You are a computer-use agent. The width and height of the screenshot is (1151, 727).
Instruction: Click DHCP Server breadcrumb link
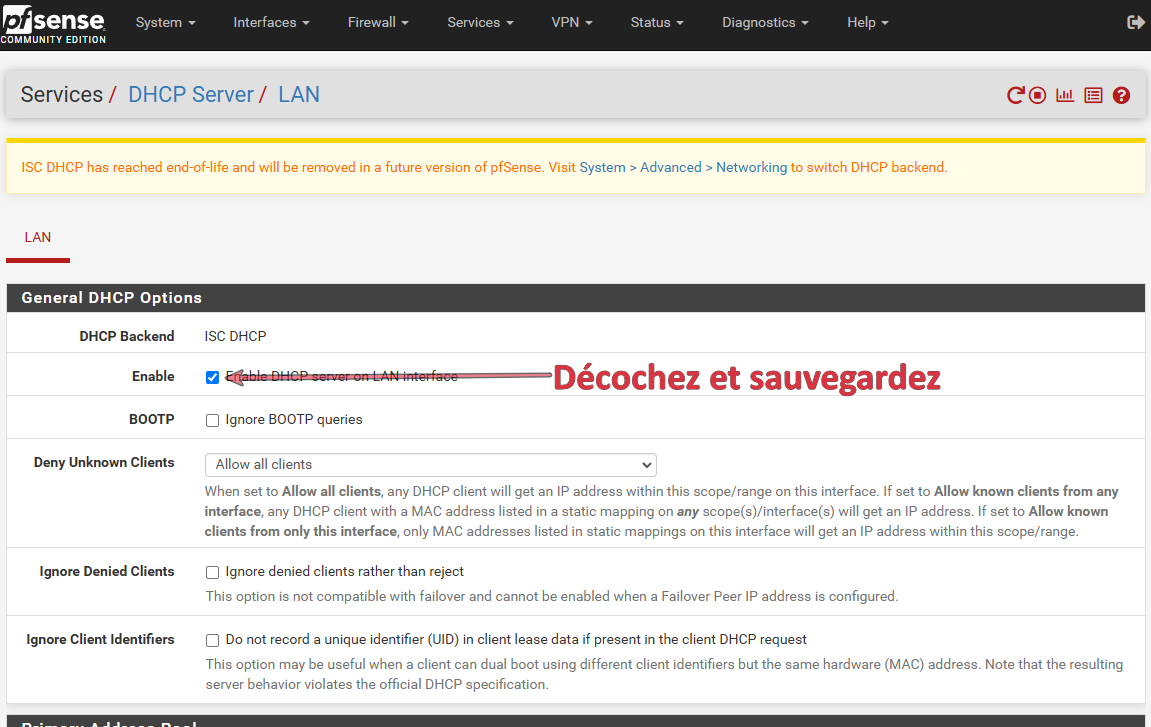(191, 94)
